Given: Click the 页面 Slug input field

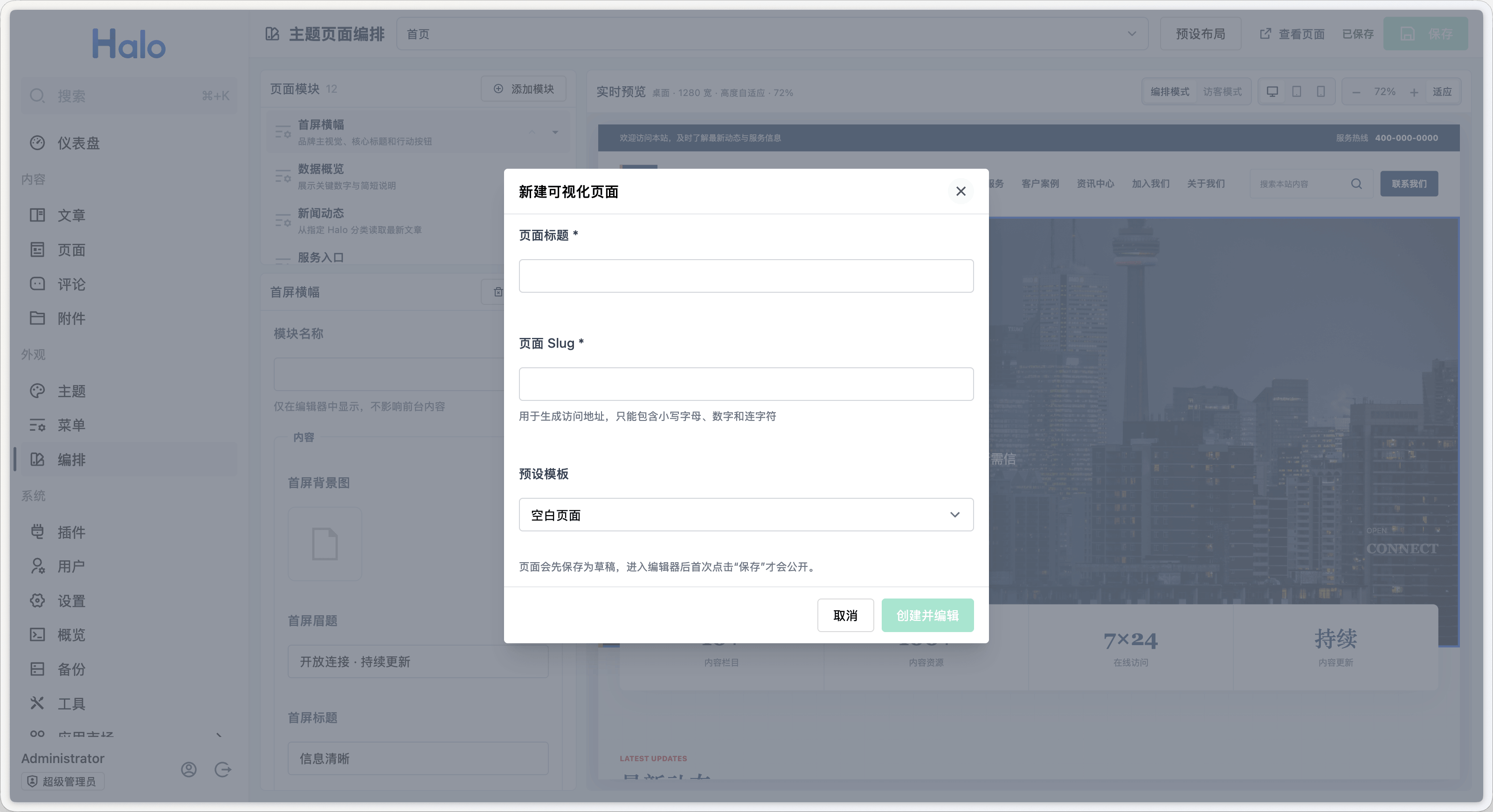Looking at the screenshot, I should 746,384.
